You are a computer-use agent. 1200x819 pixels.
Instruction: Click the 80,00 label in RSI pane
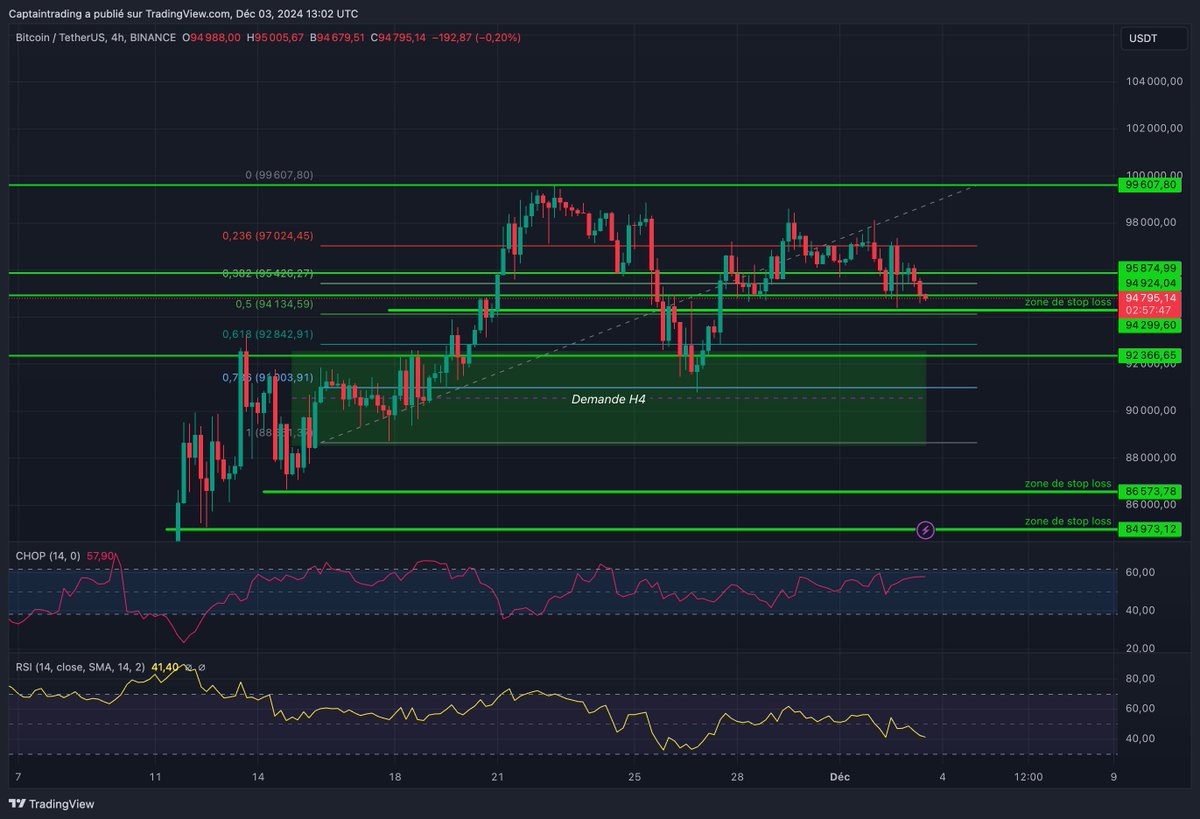point(1141,678)
